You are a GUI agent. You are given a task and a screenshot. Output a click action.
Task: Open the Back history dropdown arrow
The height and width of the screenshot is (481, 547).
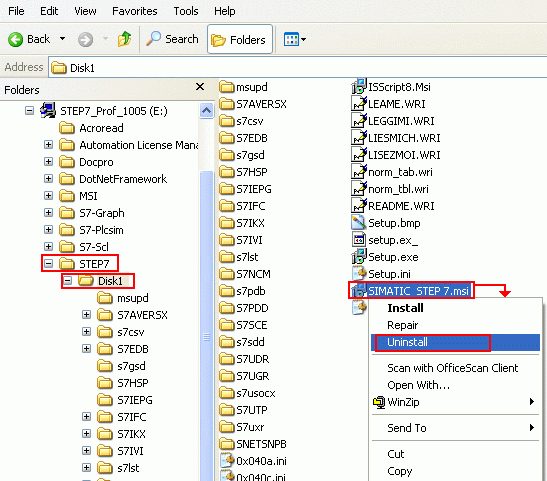(62, 39)
